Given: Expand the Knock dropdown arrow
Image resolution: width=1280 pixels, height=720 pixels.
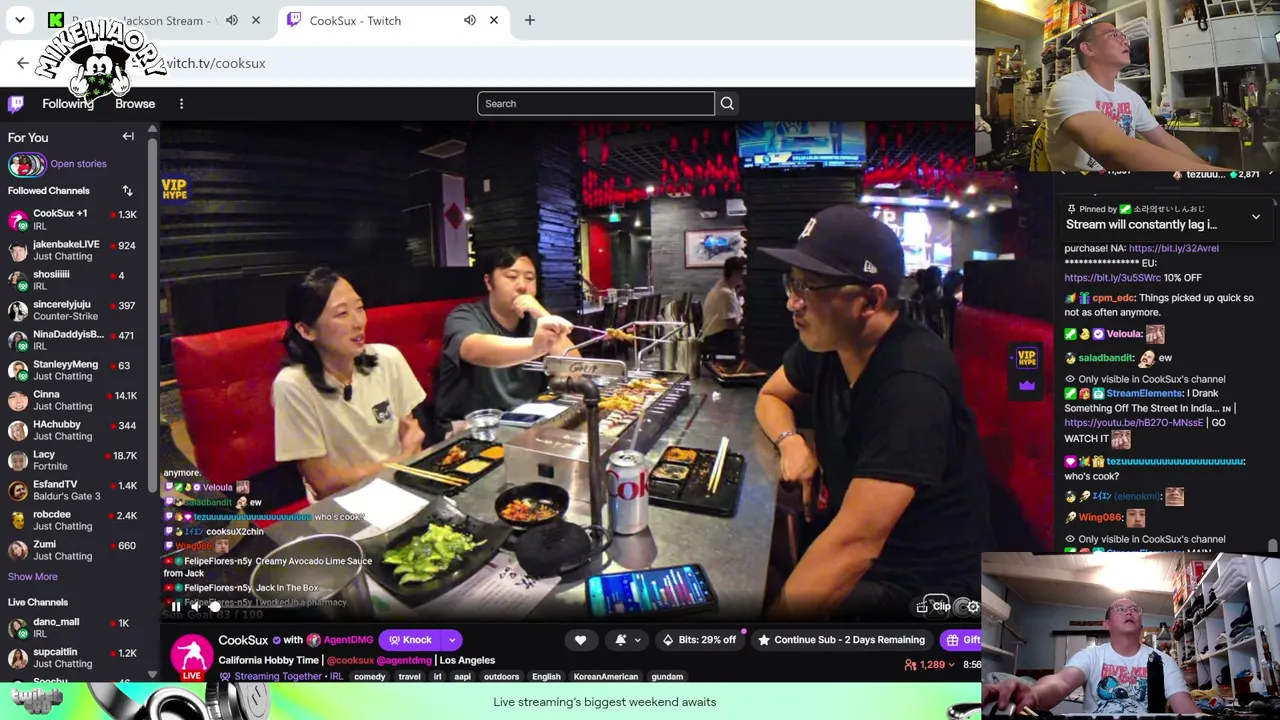Looking at the screenshot, I should click(452, 640).
